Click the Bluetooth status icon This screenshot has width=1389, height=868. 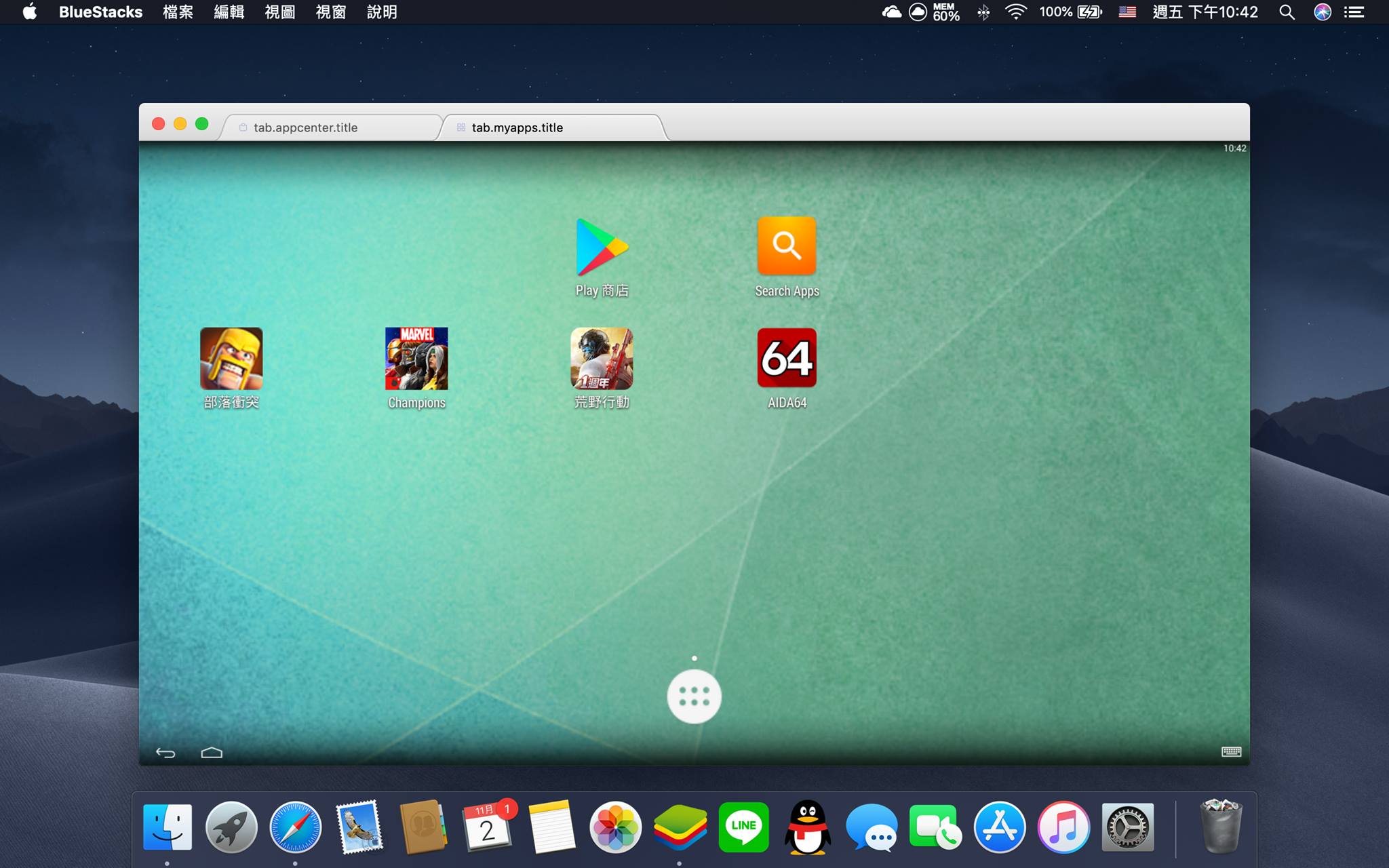(983, 12)
